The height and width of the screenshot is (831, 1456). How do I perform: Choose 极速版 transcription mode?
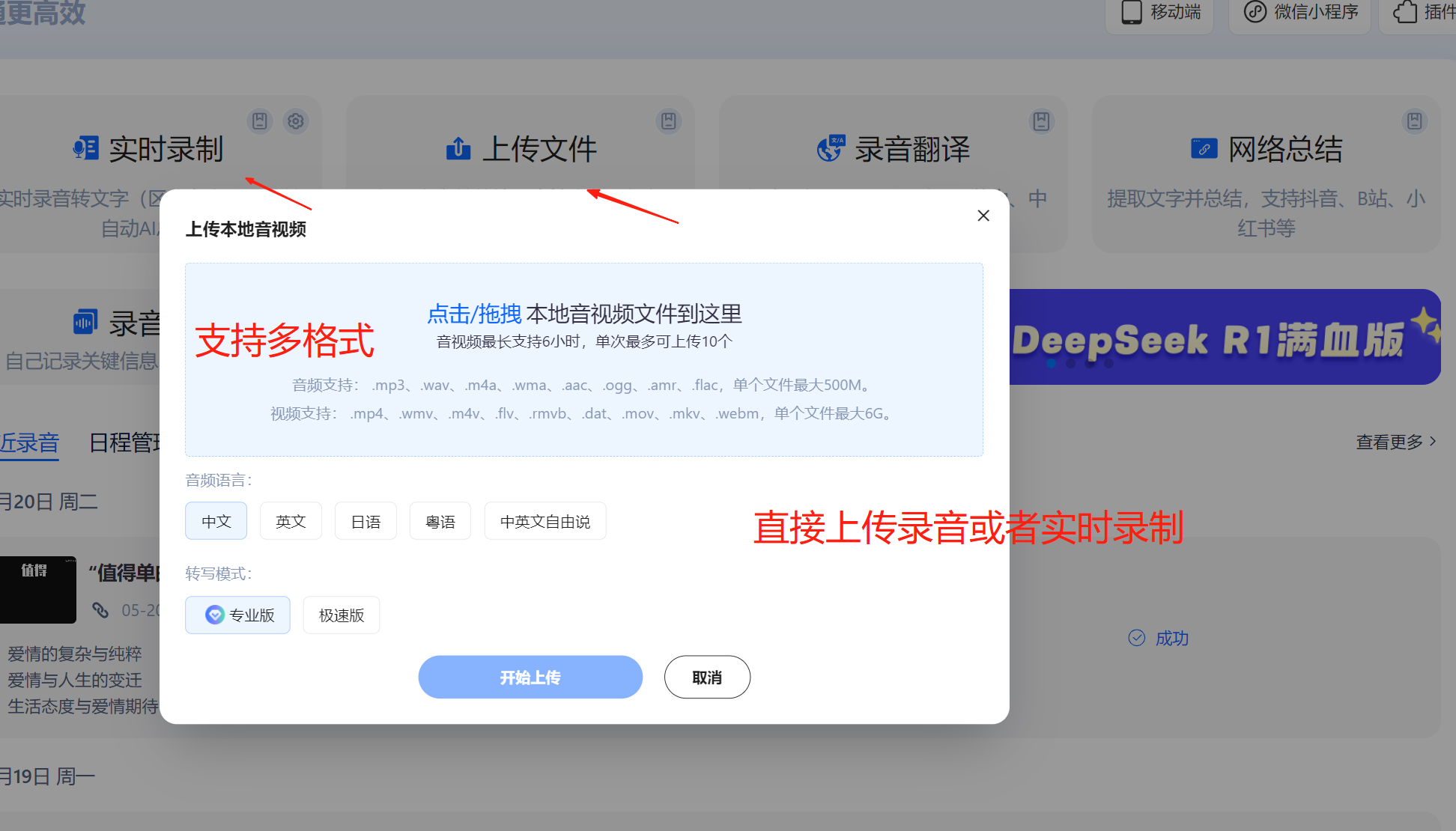click(x=342, y=615)
